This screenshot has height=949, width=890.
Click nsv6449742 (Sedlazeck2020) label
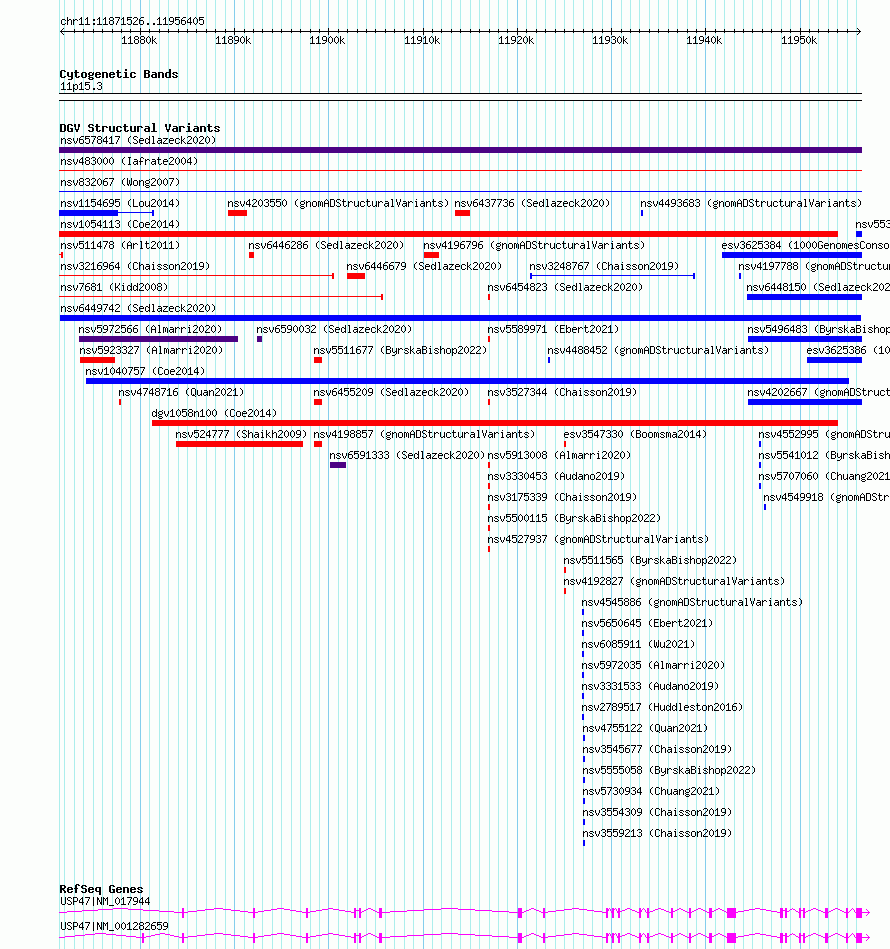pyautogui.click(x=138, y=309)
